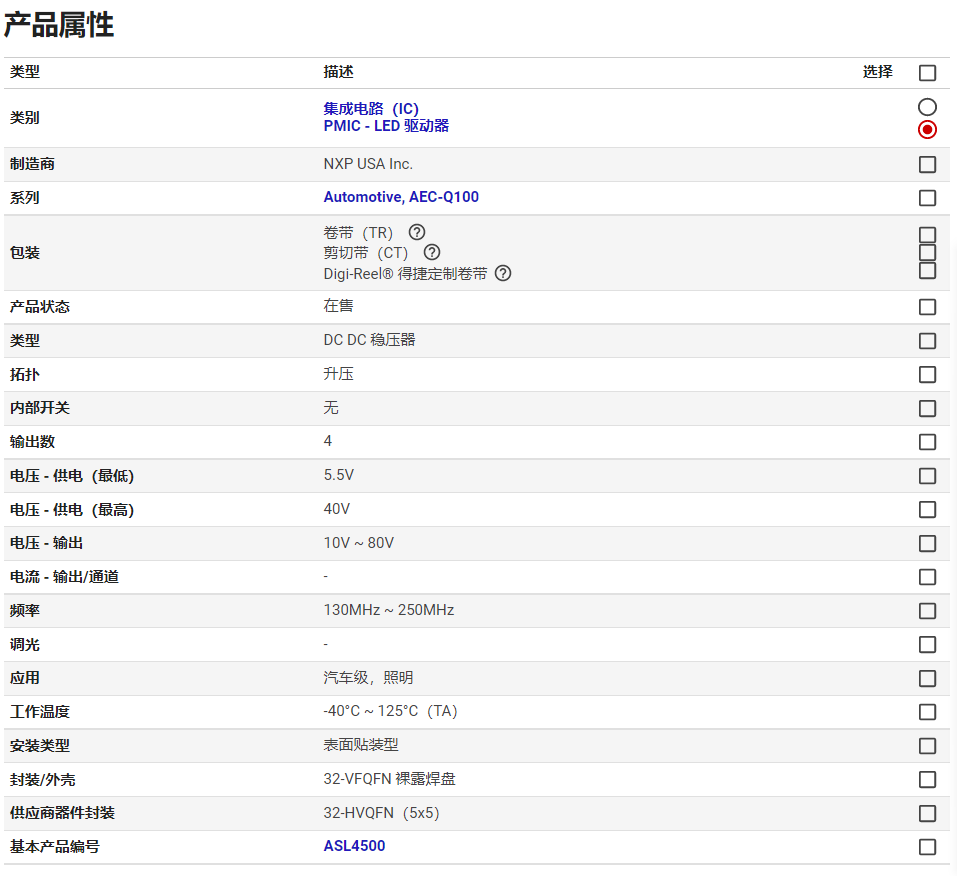This screenshot has height=876, width=957.
Task: Click the 32-VFQFN 裸露焊盘 package value
Action: pos(389,779)
